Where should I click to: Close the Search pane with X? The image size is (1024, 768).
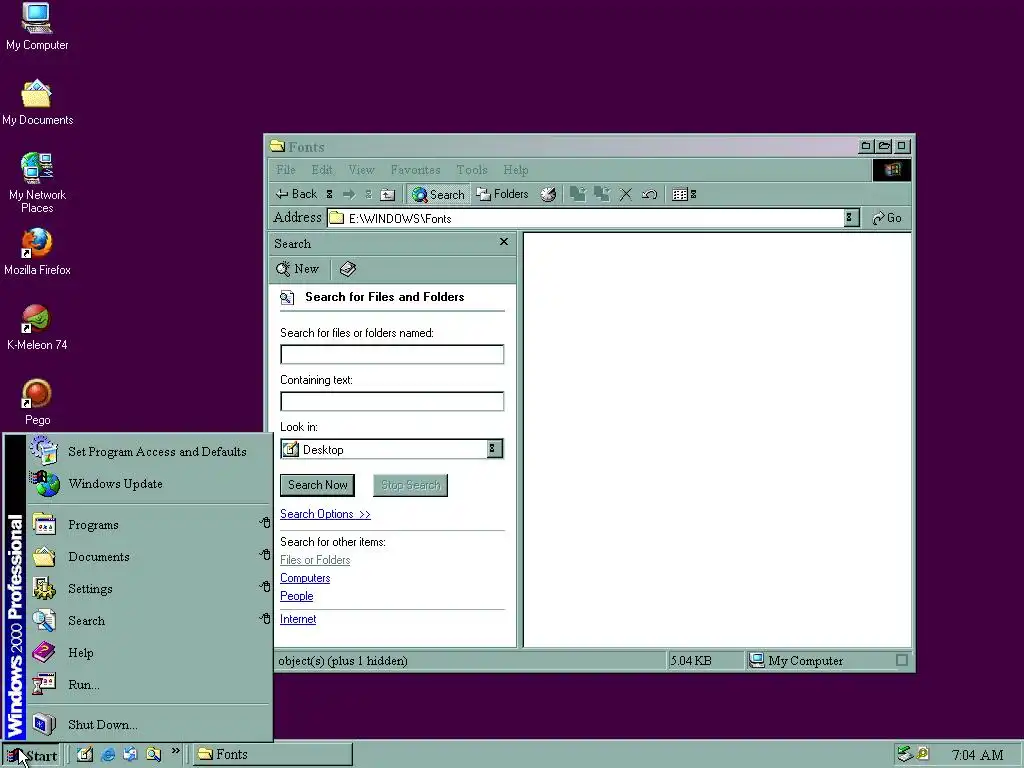[x=504, y=242]
